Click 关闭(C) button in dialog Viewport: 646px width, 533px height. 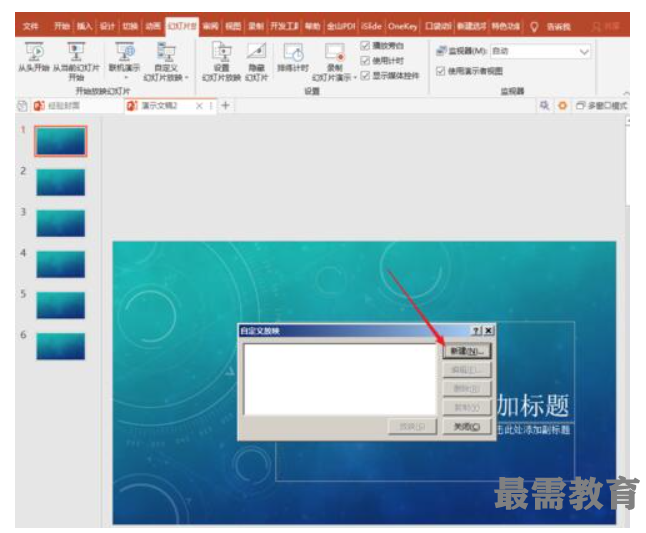[467, 427]
